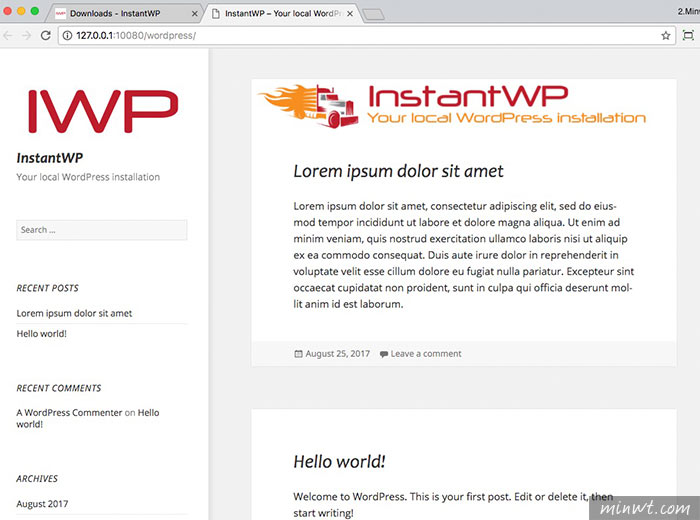Open the Hello world! recent post link
The height and width of the screenshot is (520, 700).
coord(42,333)
